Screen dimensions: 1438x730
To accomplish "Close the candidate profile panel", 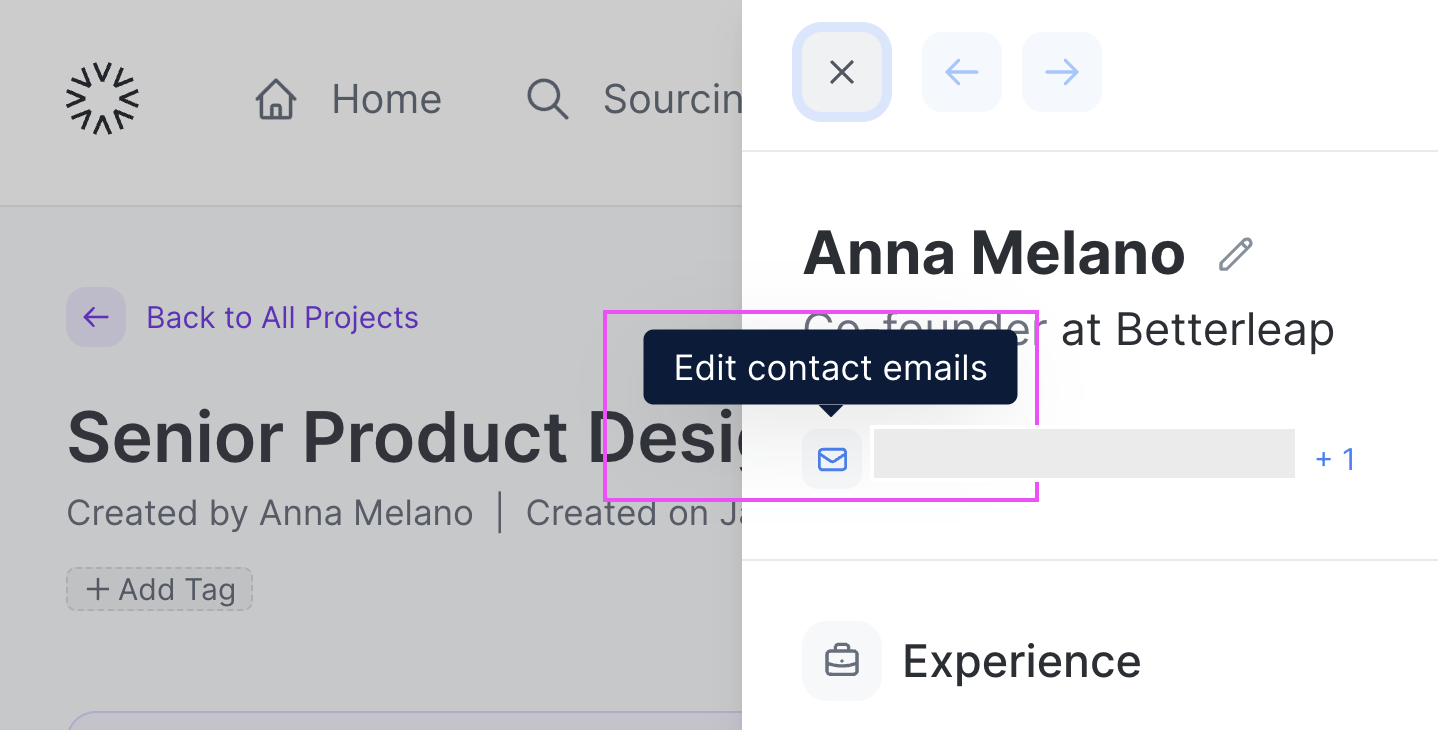I will point(842,72).
